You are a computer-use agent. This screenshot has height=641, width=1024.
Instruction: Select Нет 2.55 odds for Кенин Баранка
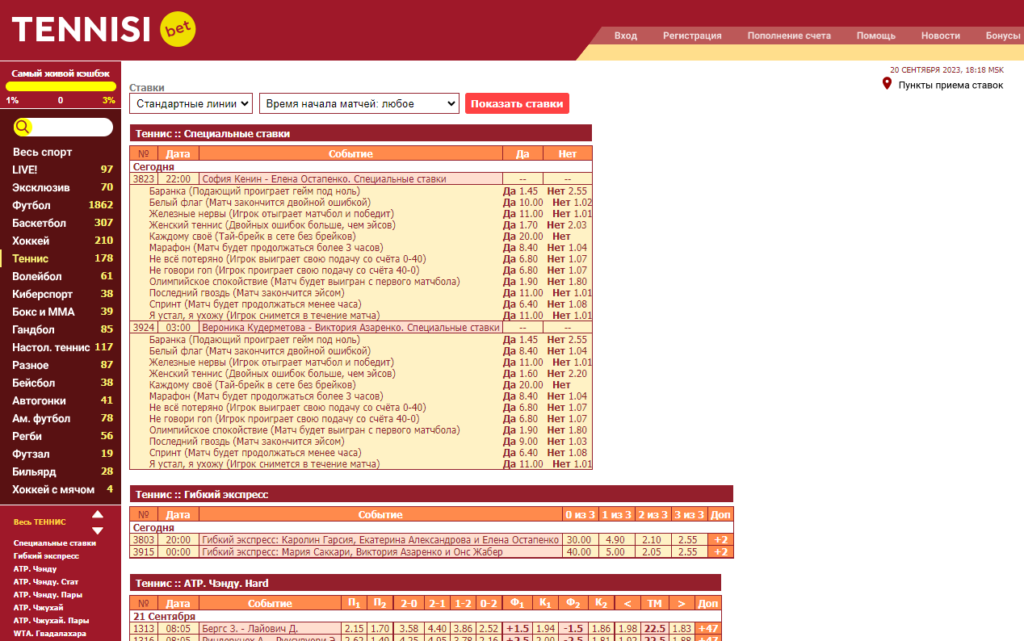coord(567,191)
